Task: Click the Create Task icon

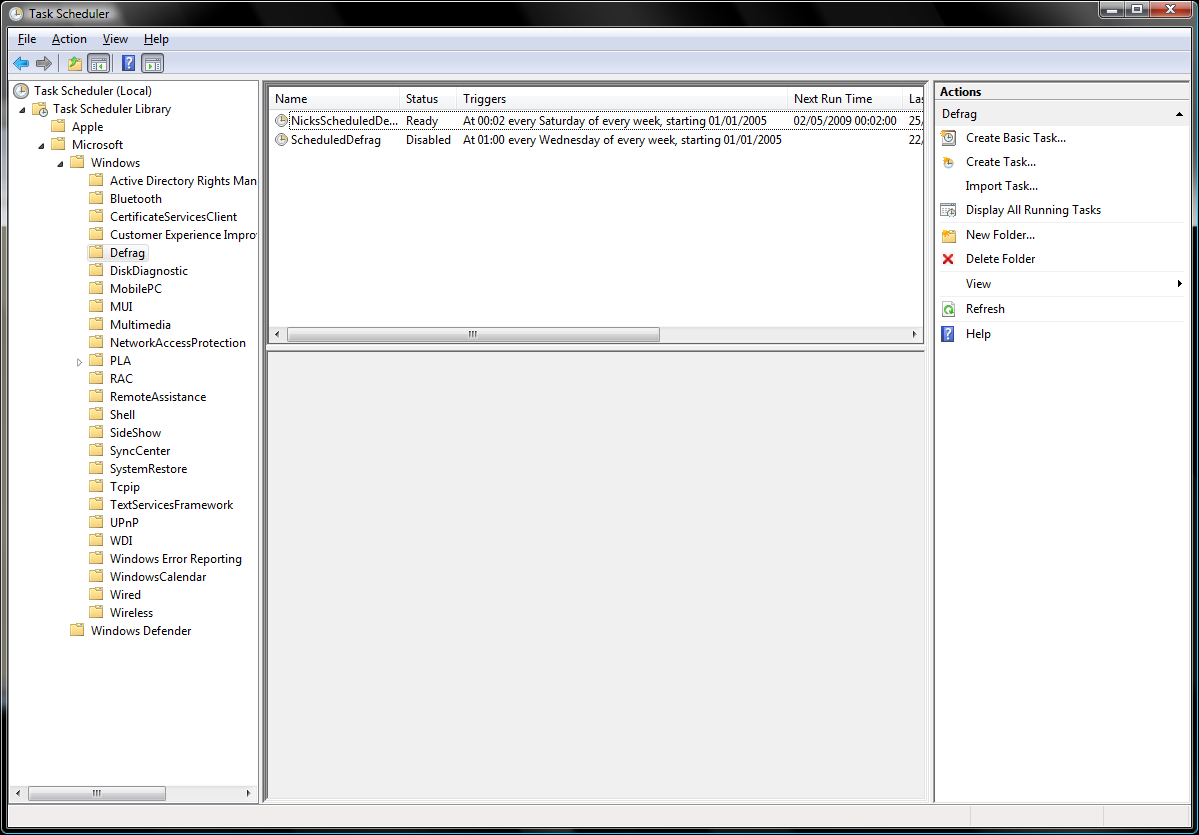Action: (948, 162)
